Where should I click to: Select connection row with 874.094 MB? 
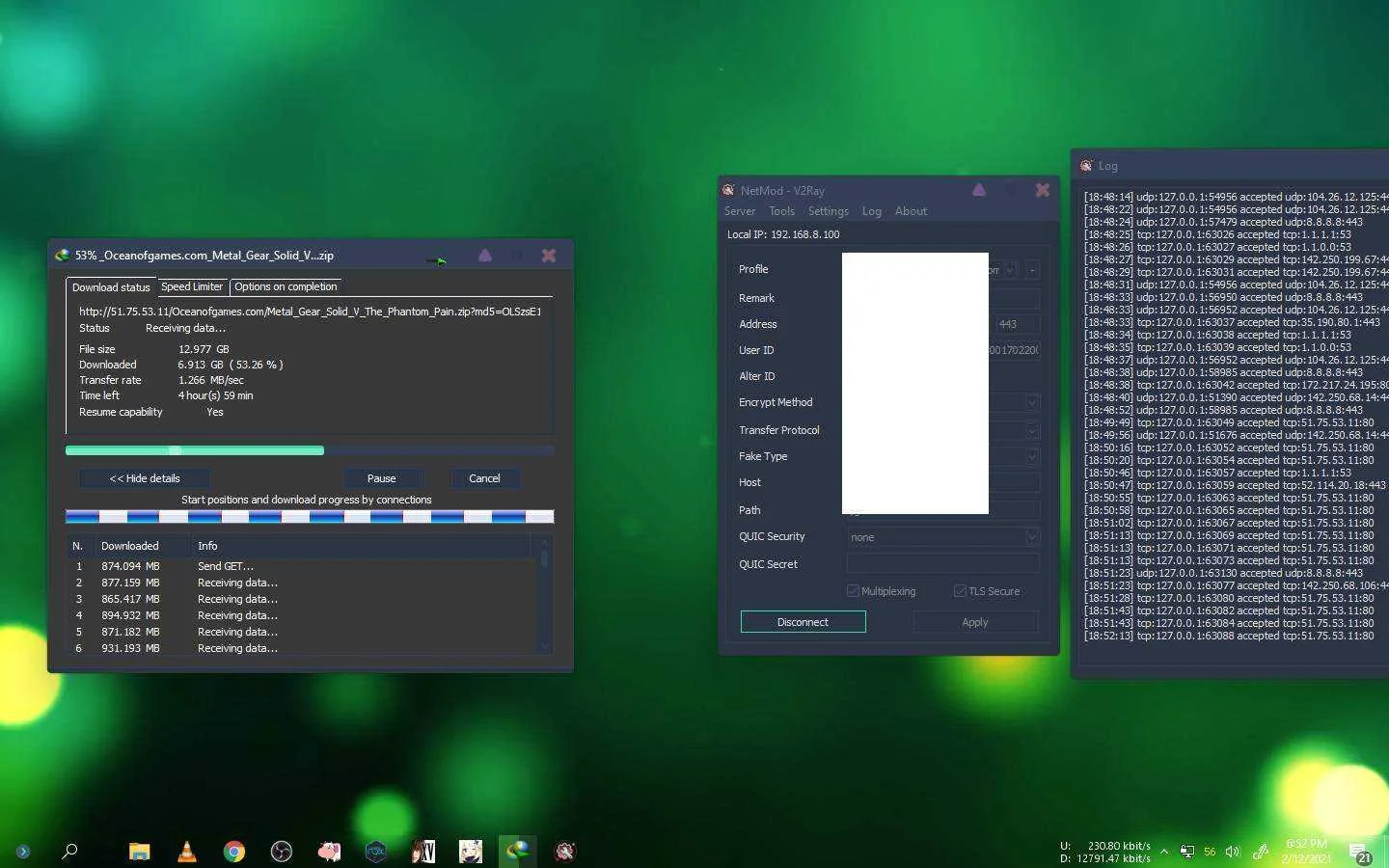(x=302, y=566)
